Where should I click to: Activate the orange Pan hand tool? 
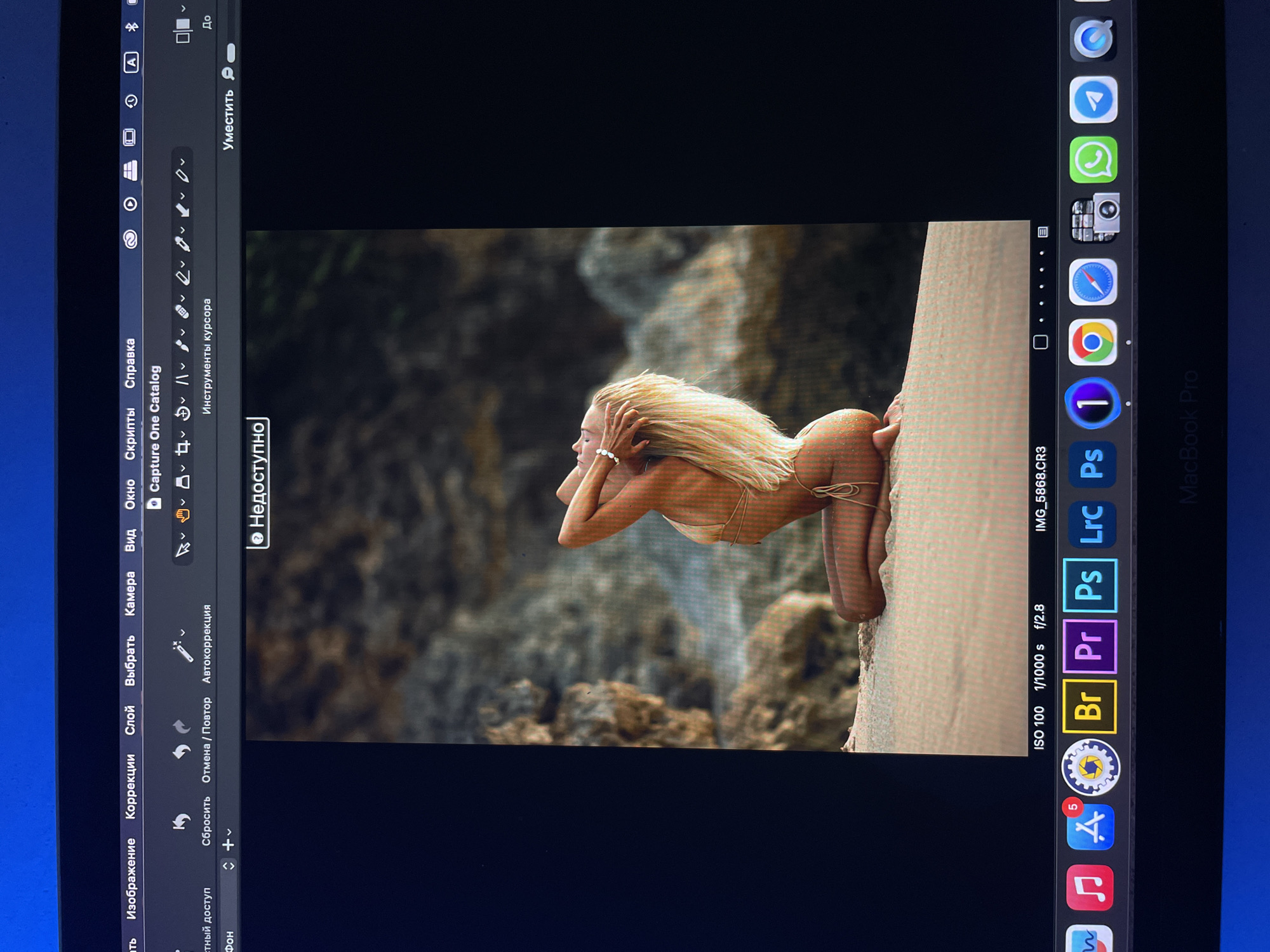point(182,516)
